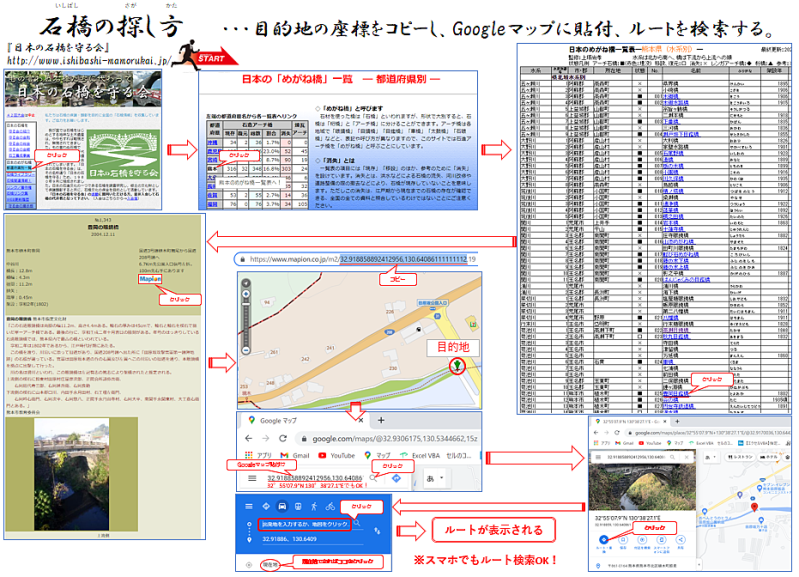This screenshot has height=577, width=799.
Task: Swap start and destination with arrows icon
Action: 377,531
